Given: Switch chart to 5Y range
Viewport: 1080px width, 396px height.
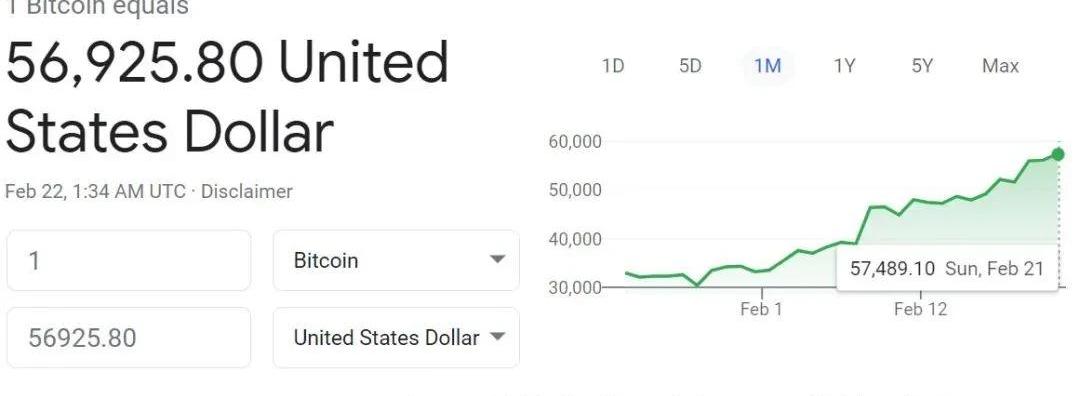Looking at the screenshot, I should click(922, 66).
